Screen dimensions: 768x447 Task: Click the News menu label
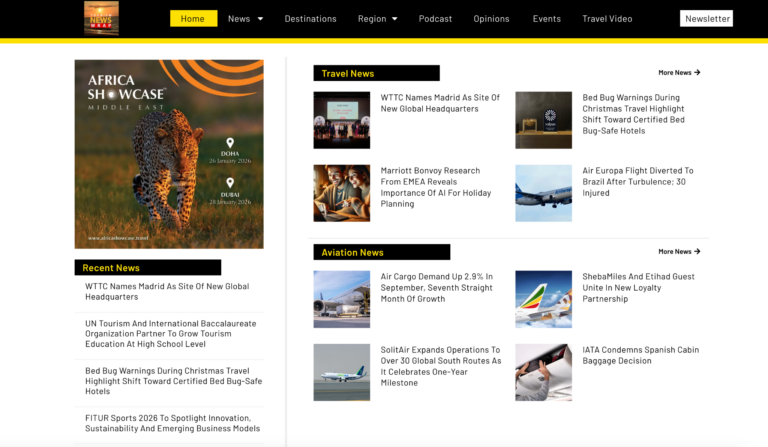[x=239, y=19]
